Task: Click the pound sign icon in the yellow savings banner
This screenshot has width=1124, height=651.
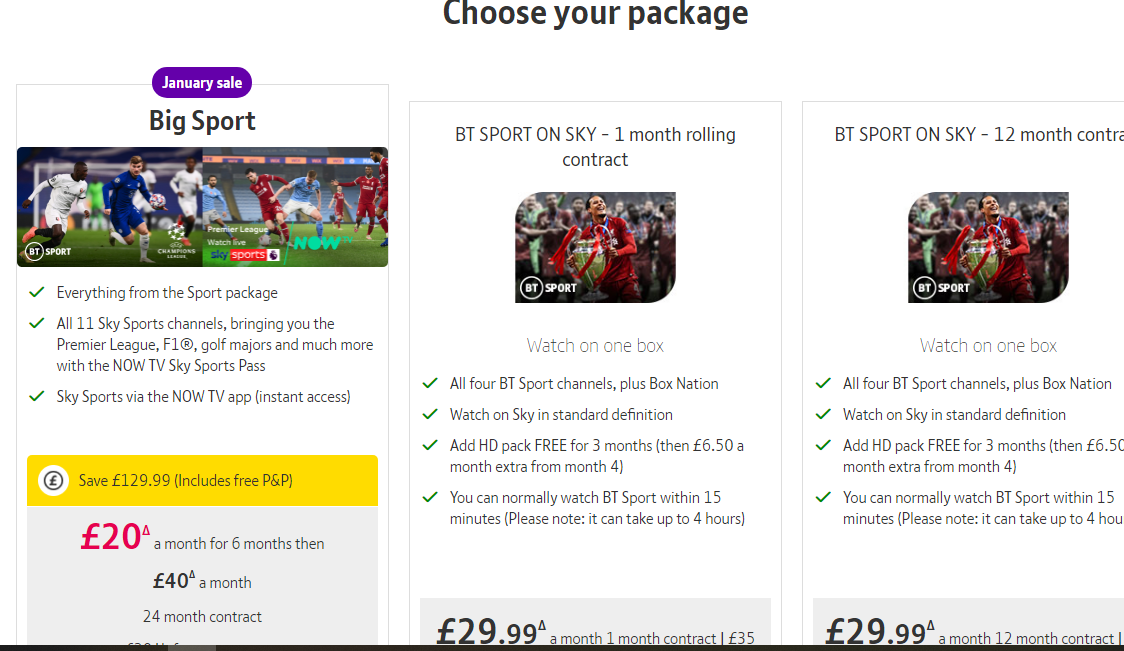Action: click(53, 481)
